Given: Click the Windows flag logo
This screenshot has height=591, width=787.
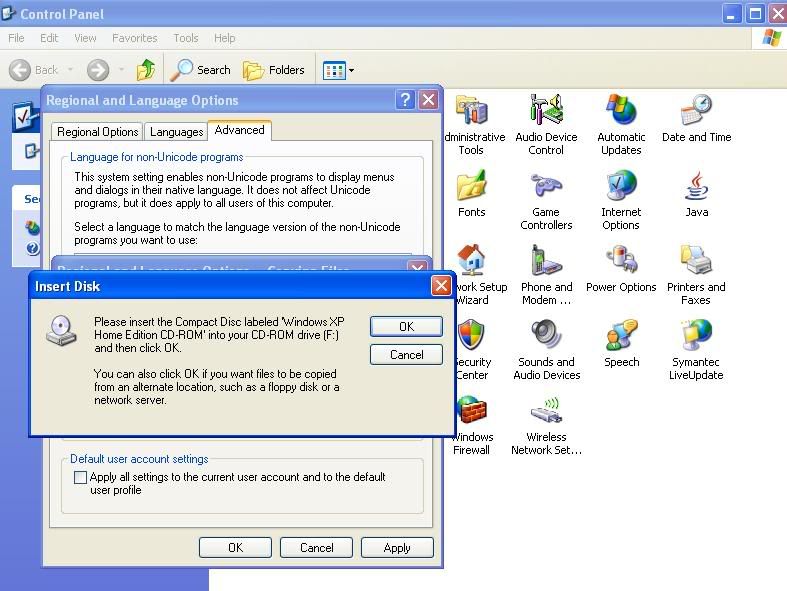Looking at the screenshot, I should [771, 38].
